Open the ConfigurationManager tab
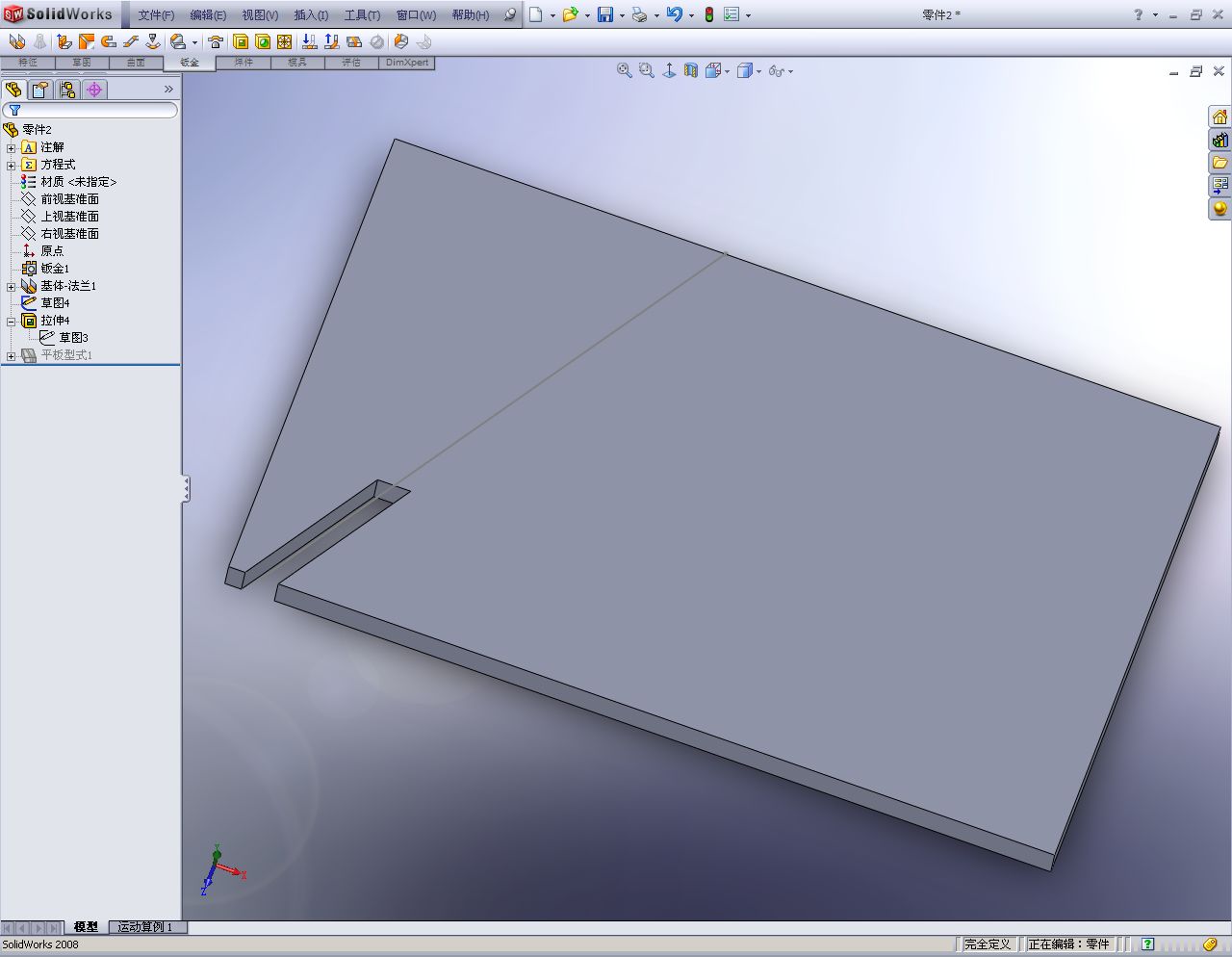The height and width of the screenshot is (957, 1232). coord(67,90)
